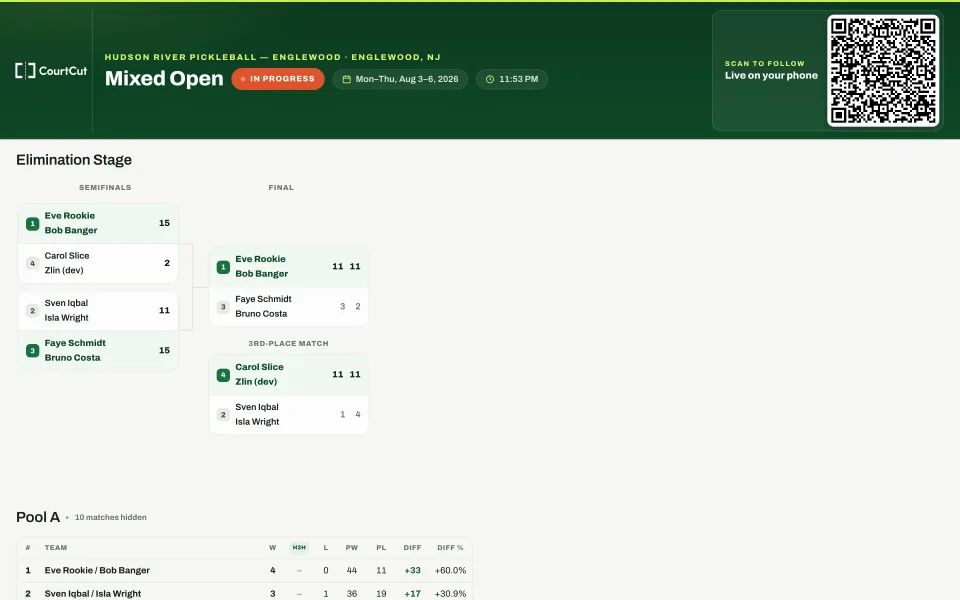Click the W column header in Pool A

(x=272, y=547)
